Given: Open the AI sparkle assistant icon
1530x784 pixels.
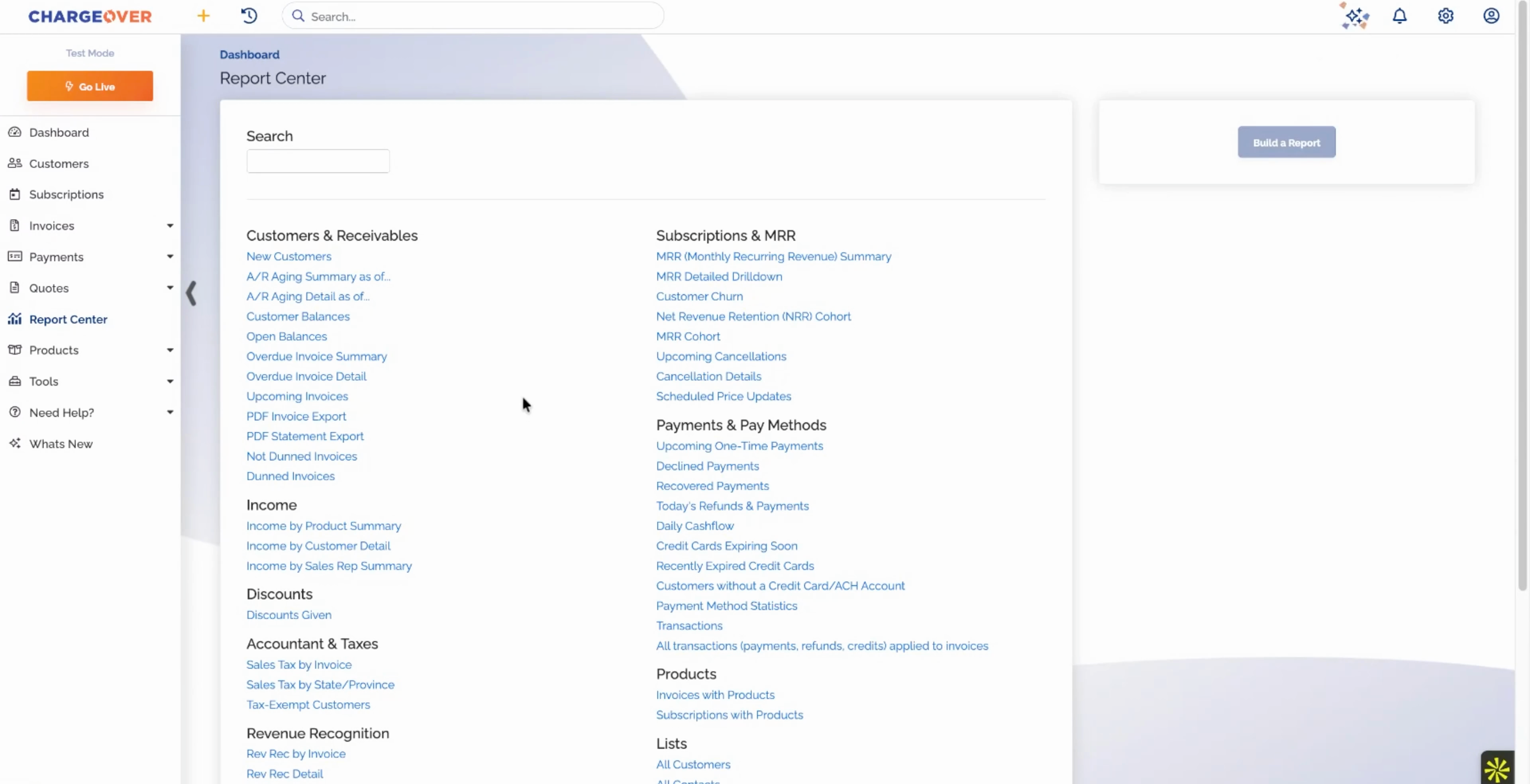Looking at the screenshot, I should point(1355,16).
